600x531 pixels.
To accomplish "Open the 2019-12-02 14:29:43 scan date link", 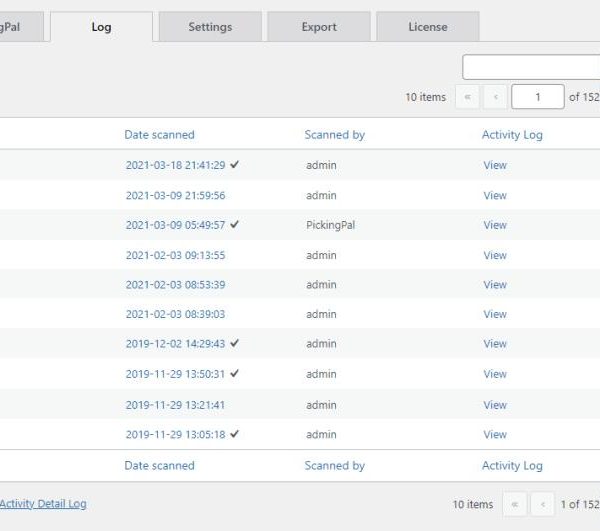I will click(175, 343).
